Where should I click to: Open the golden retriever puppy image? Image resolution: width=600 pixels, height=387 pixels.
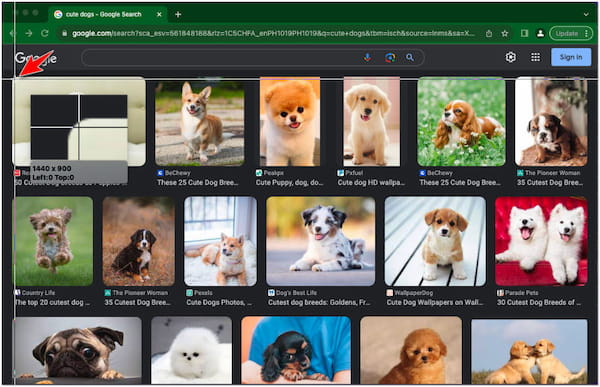[372, 122]
